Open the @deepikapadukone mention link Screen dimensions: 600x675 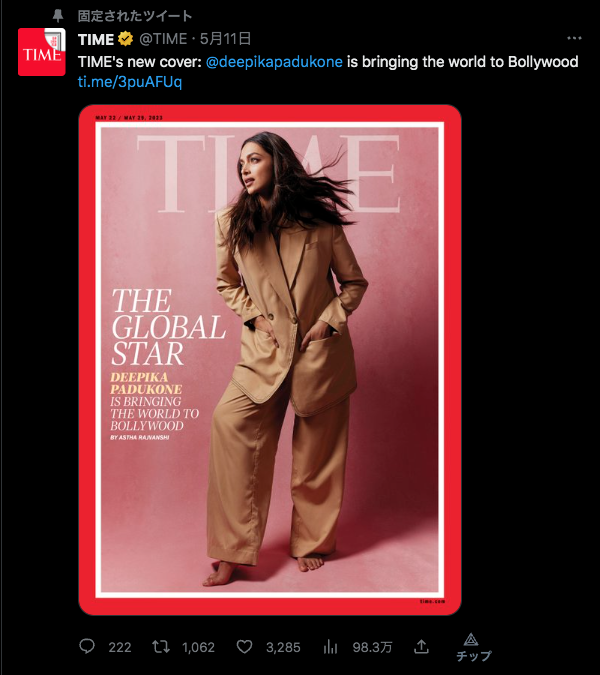(x=274, y=62)
